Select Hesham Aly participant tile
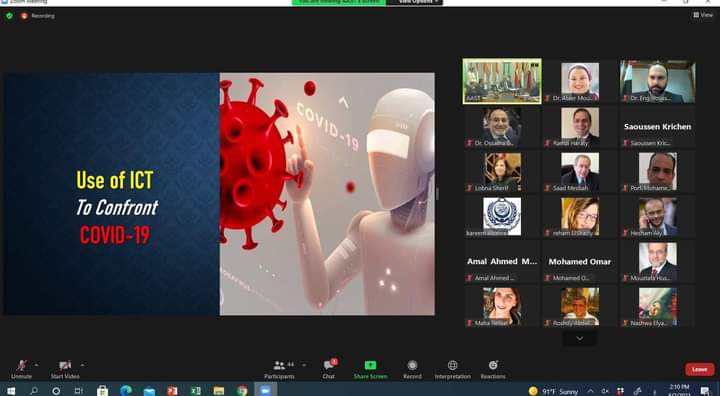The height and width of the screenshot is (396, 720). (x=658, y=216)
